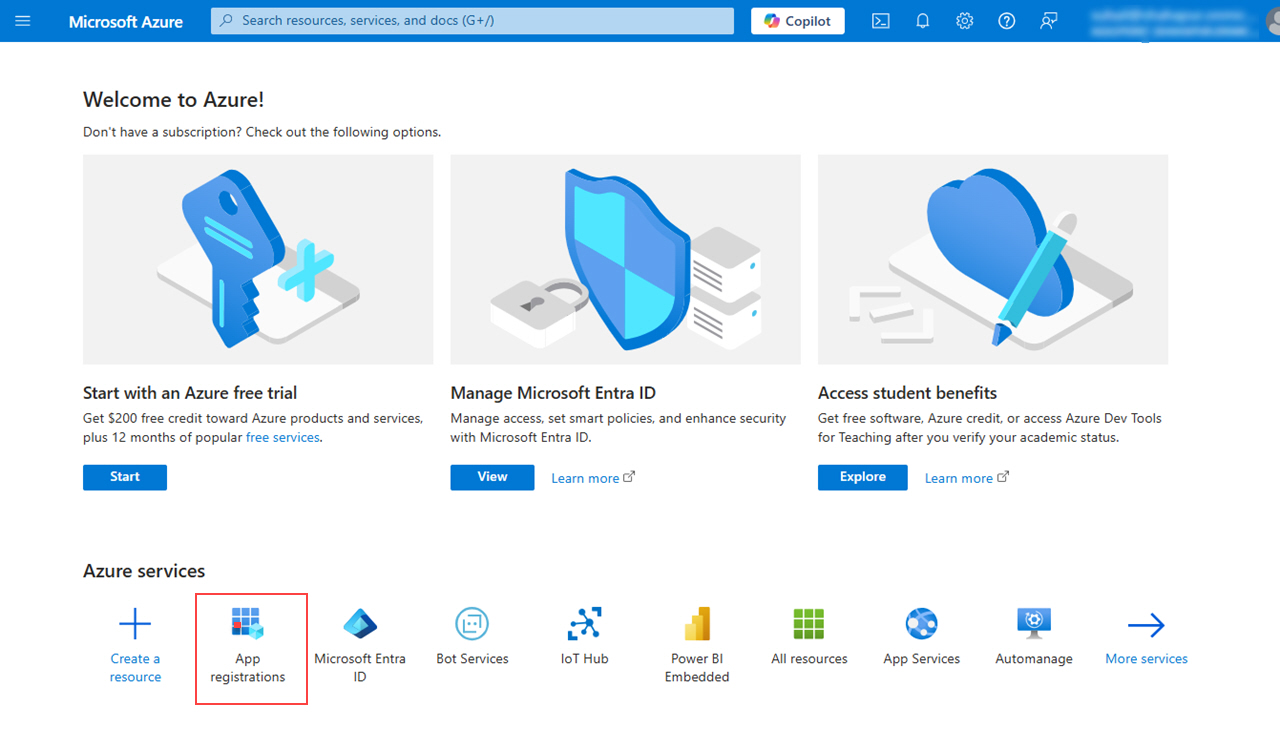Select 'Access student benefits' heading
1280x730 pixels.
(x=907, y=393)
